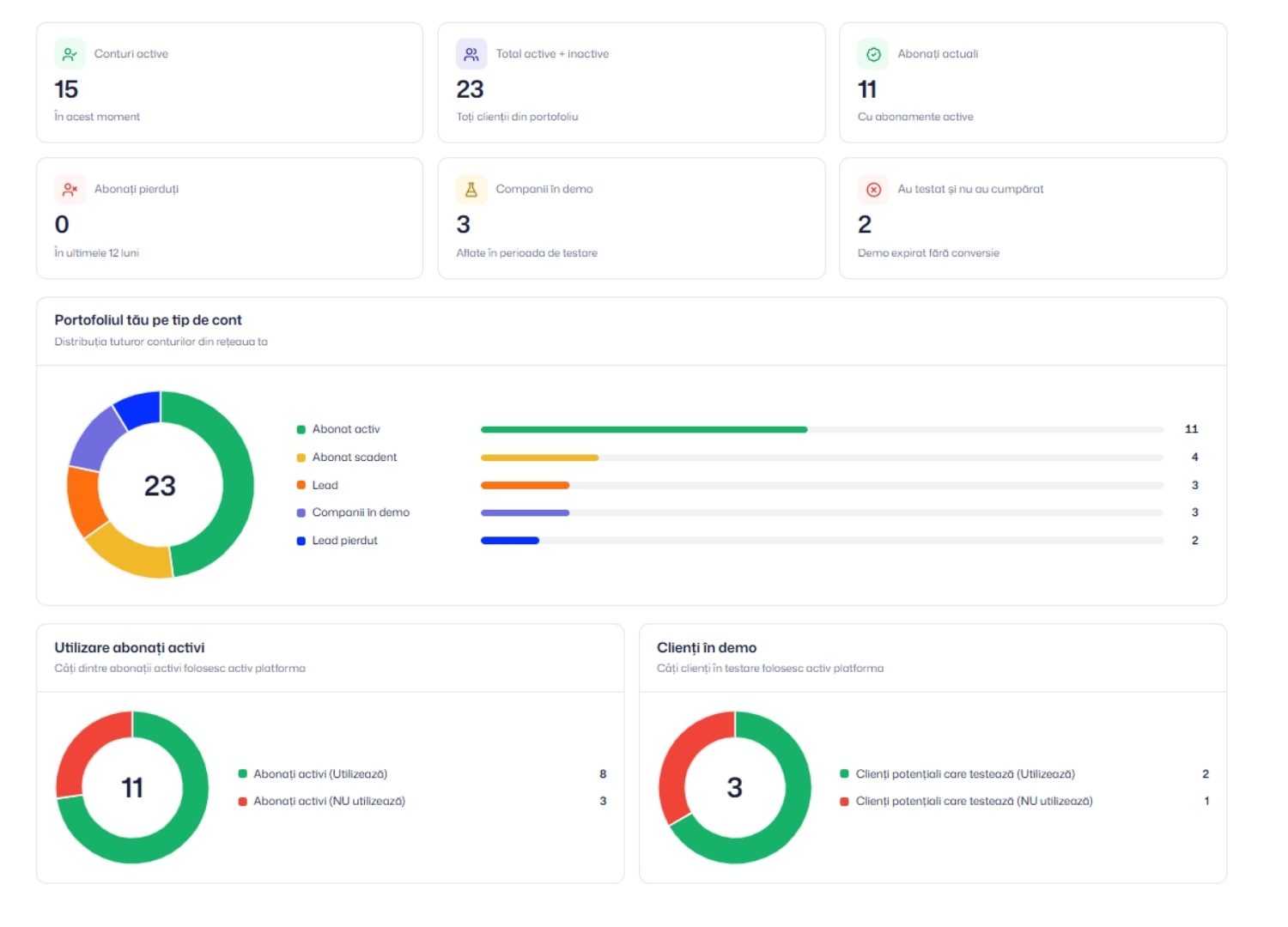Select the green Abonat activ legend square

[x=301, y=429]
